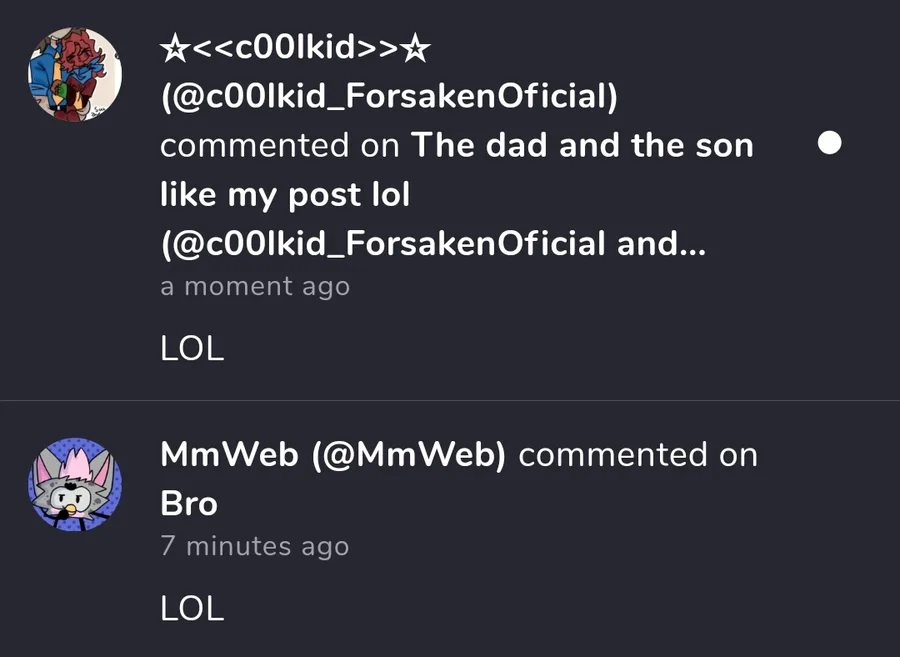Click the (@c00lkid_ForsakenOficial) handle under display name
The height and width of the screenshot is (657, 900).
[389, 96]
